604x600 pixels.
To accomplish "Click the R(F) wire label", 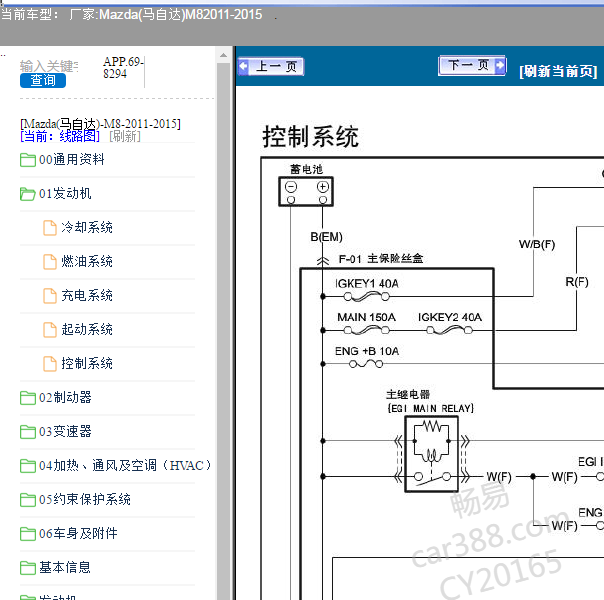I will click(577, 282).
